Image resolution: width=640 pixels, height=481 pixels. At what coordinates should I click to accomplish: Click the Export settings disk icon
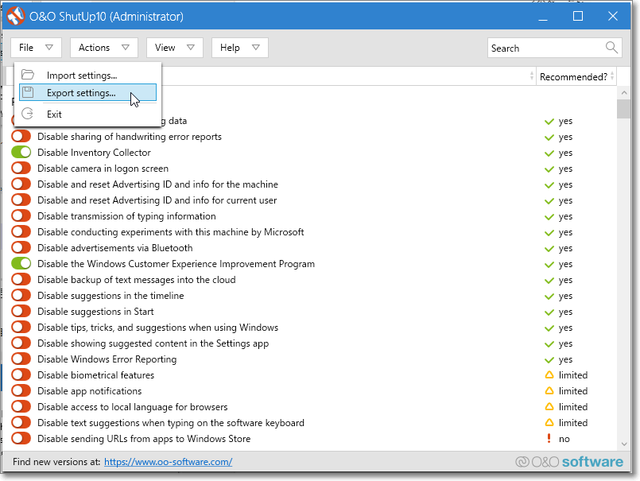(28, 93)
